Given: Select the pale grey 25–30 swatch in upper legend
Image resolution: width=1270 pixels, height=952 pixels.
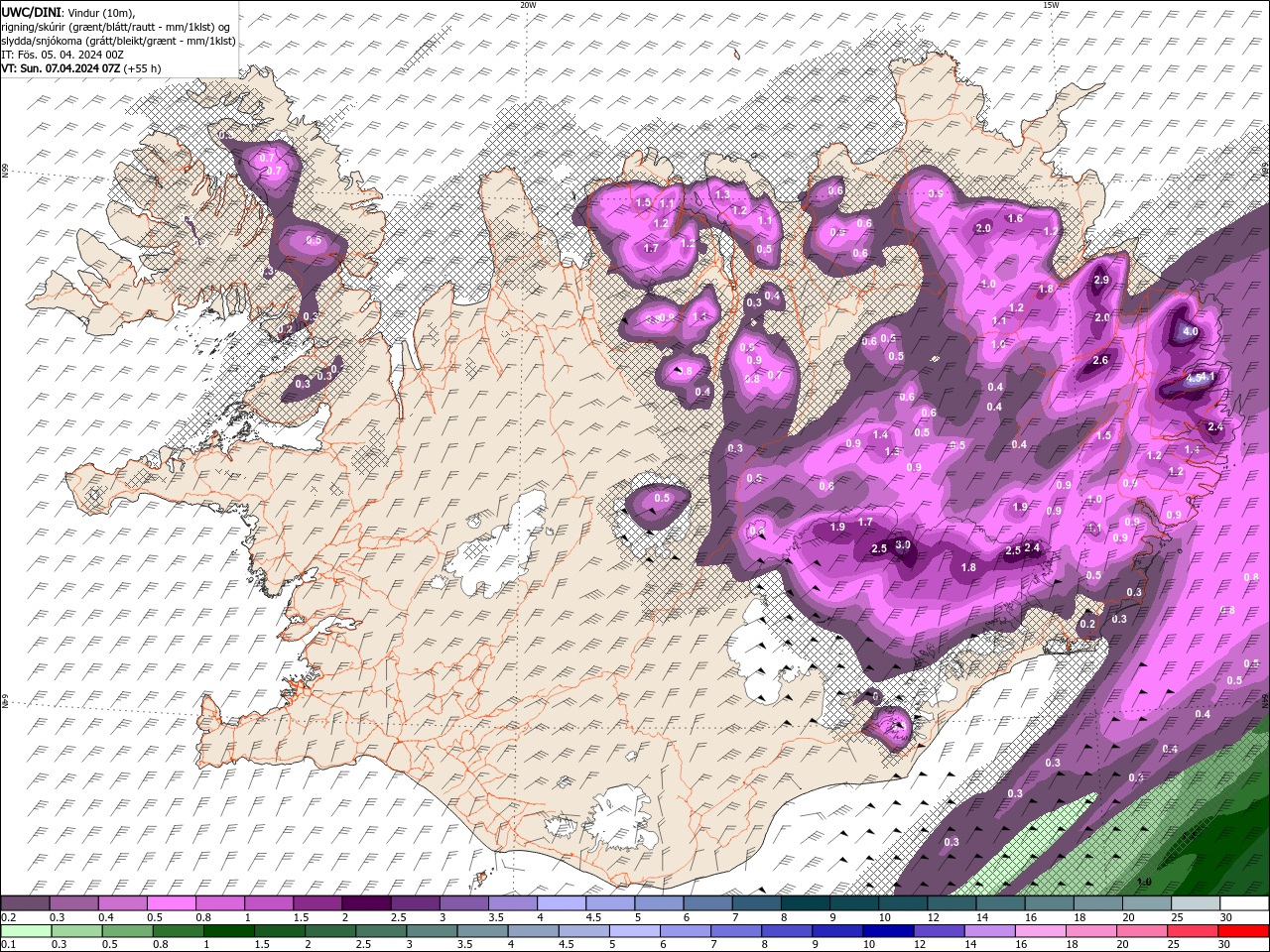Looking at the screenshot, I should [x=1195, y=903].
